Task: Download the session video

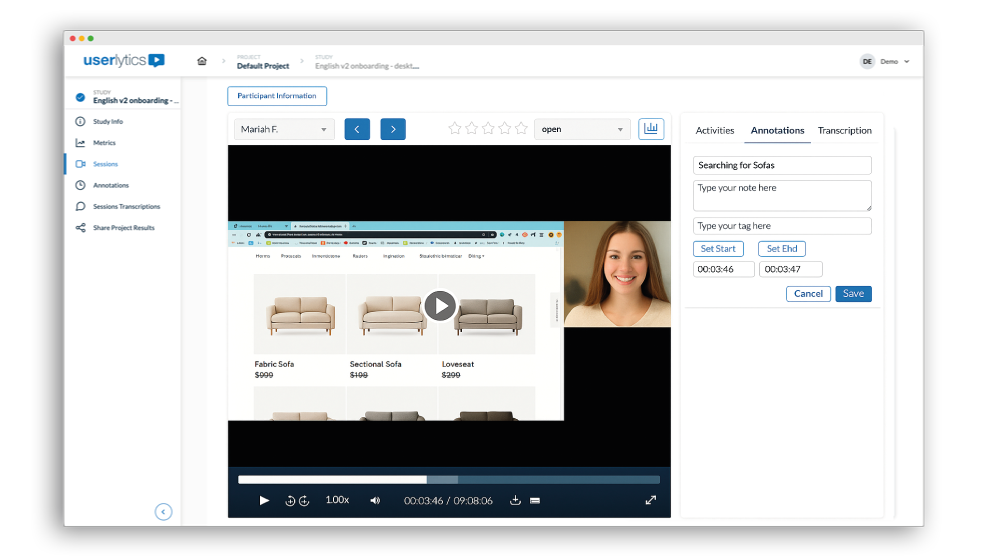Action: tap(515, 500)
